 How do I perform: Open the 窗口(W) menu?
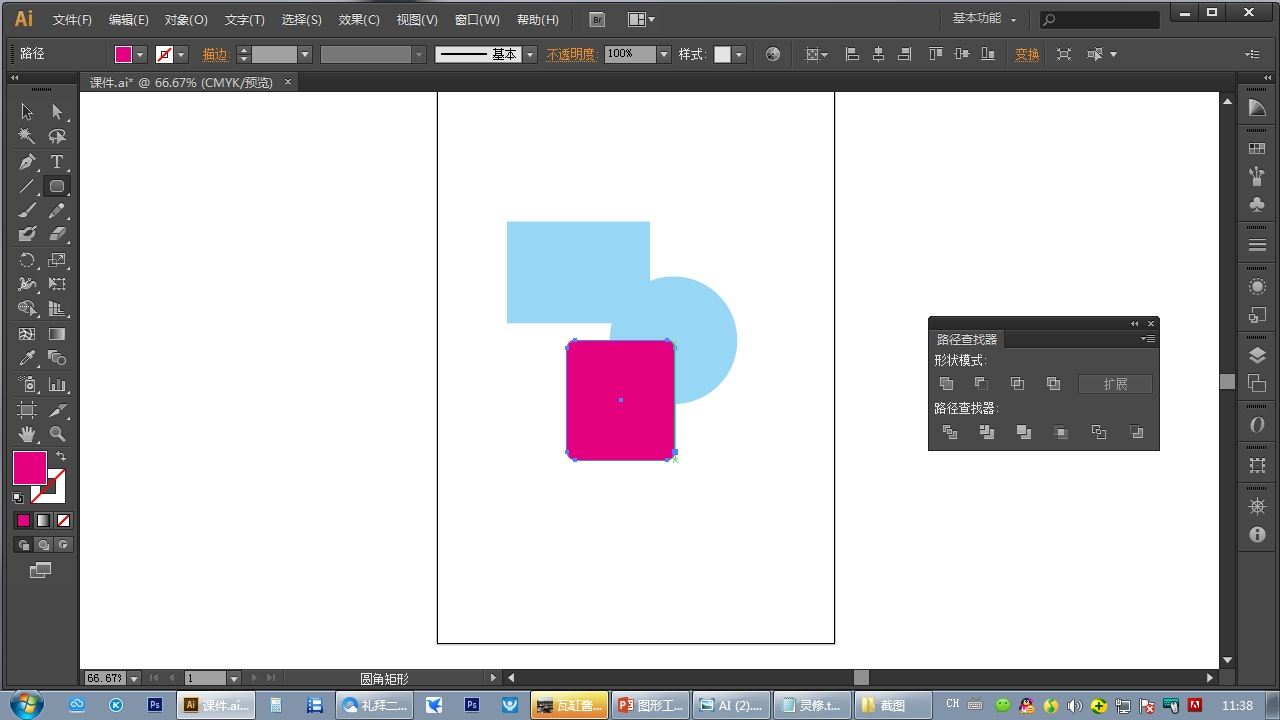coord(477,20)
